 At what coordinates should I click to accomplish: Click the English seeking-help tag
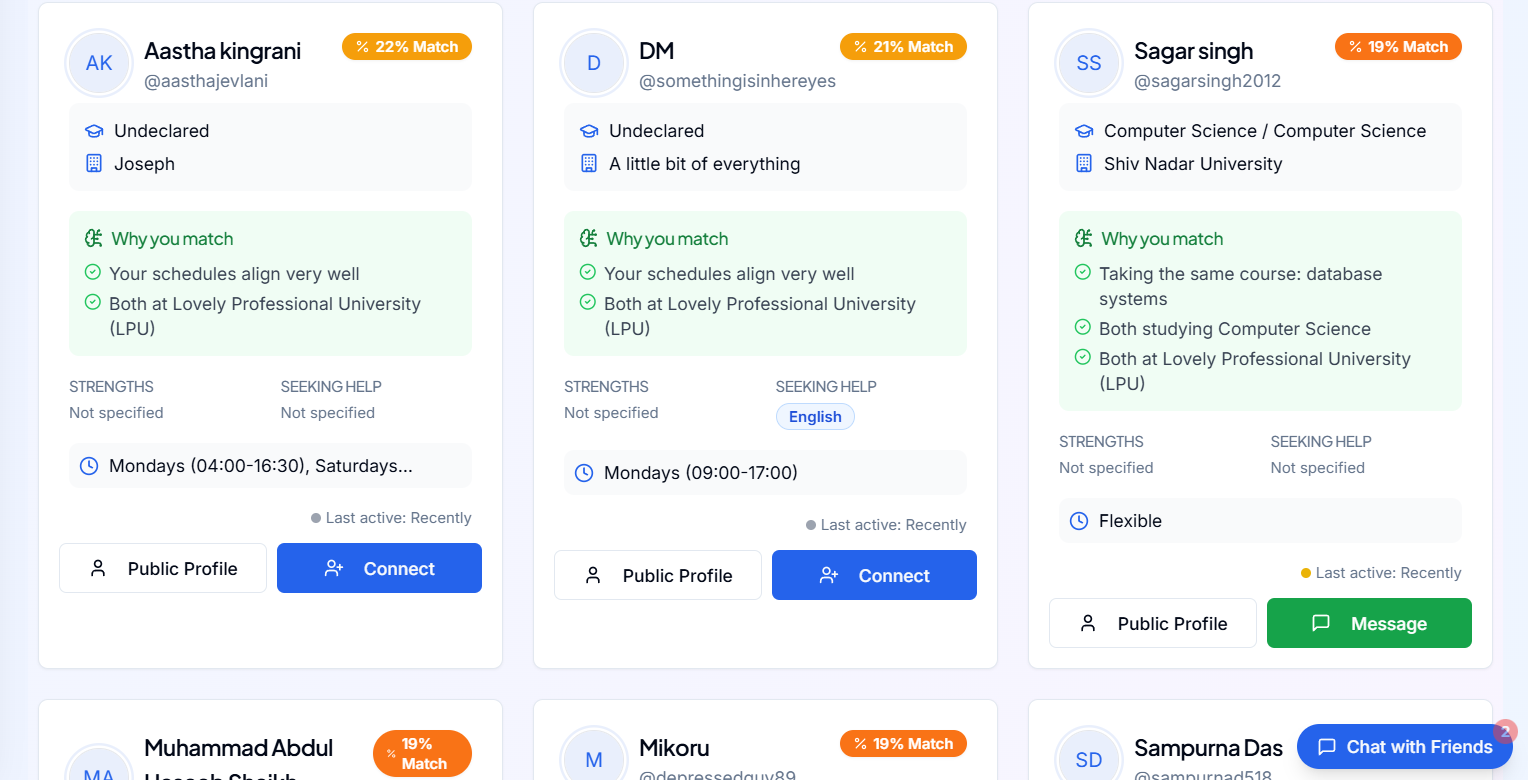click(x=815, y=417)
